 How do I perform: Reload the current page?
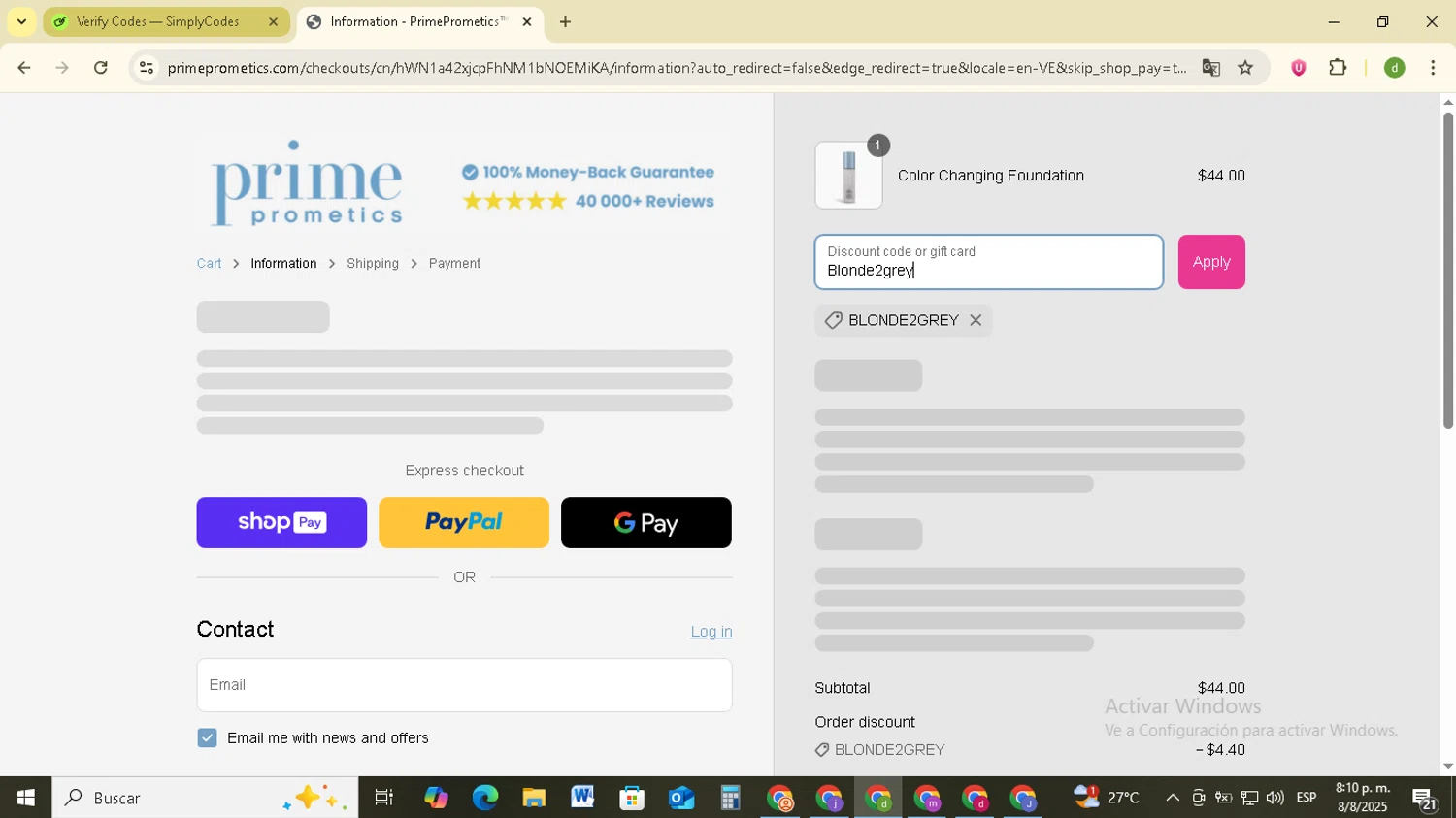point(101,68)
